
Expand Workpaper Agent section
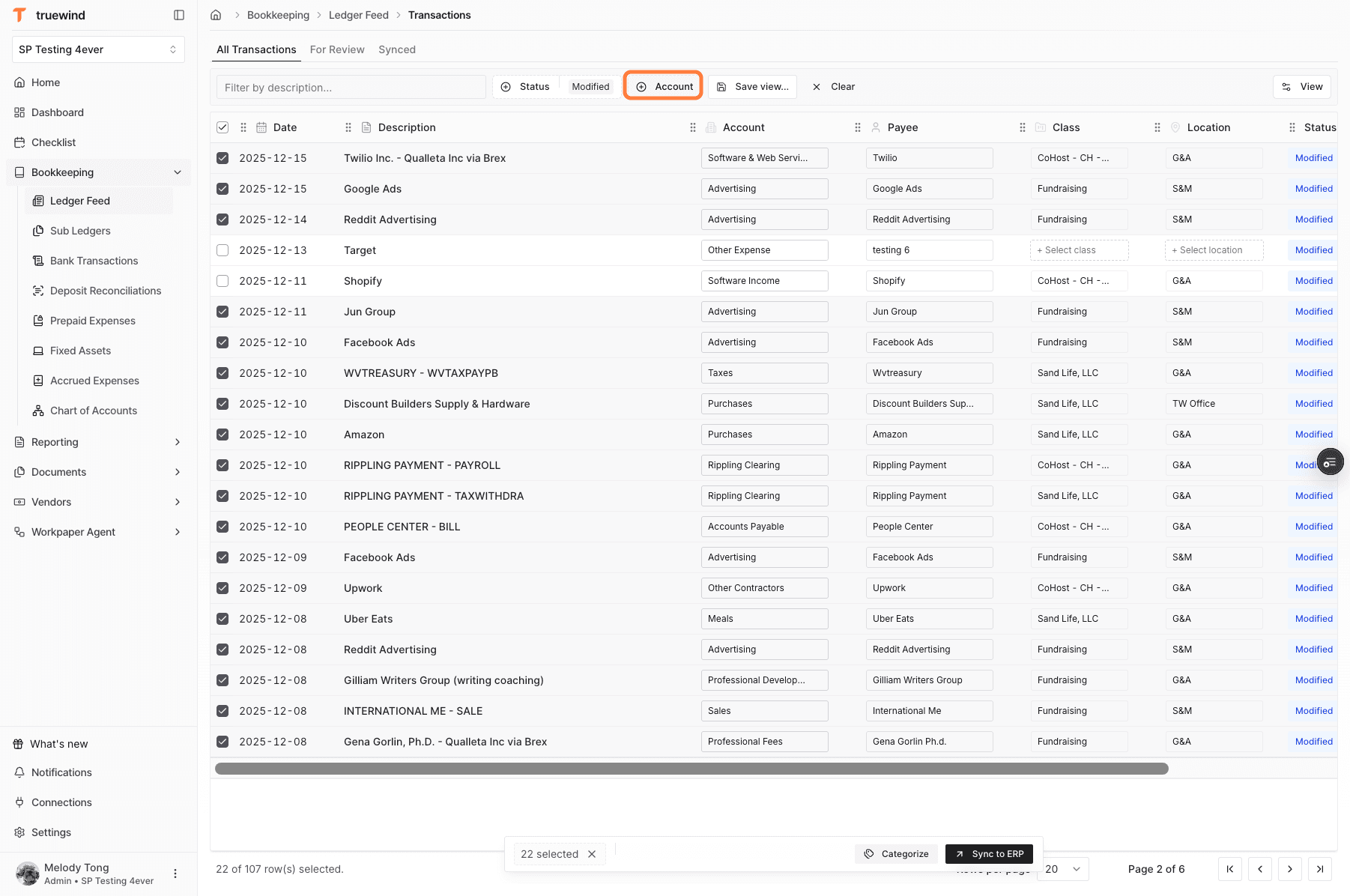pos(98,532)
